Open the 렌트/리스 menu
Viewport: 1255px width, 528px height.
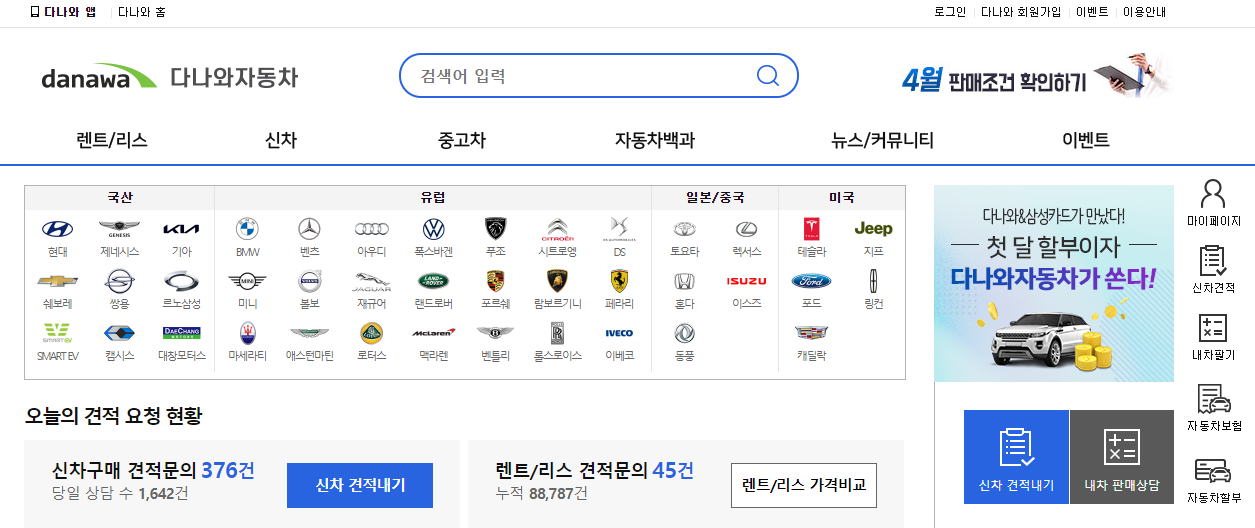tap(112, 140)
